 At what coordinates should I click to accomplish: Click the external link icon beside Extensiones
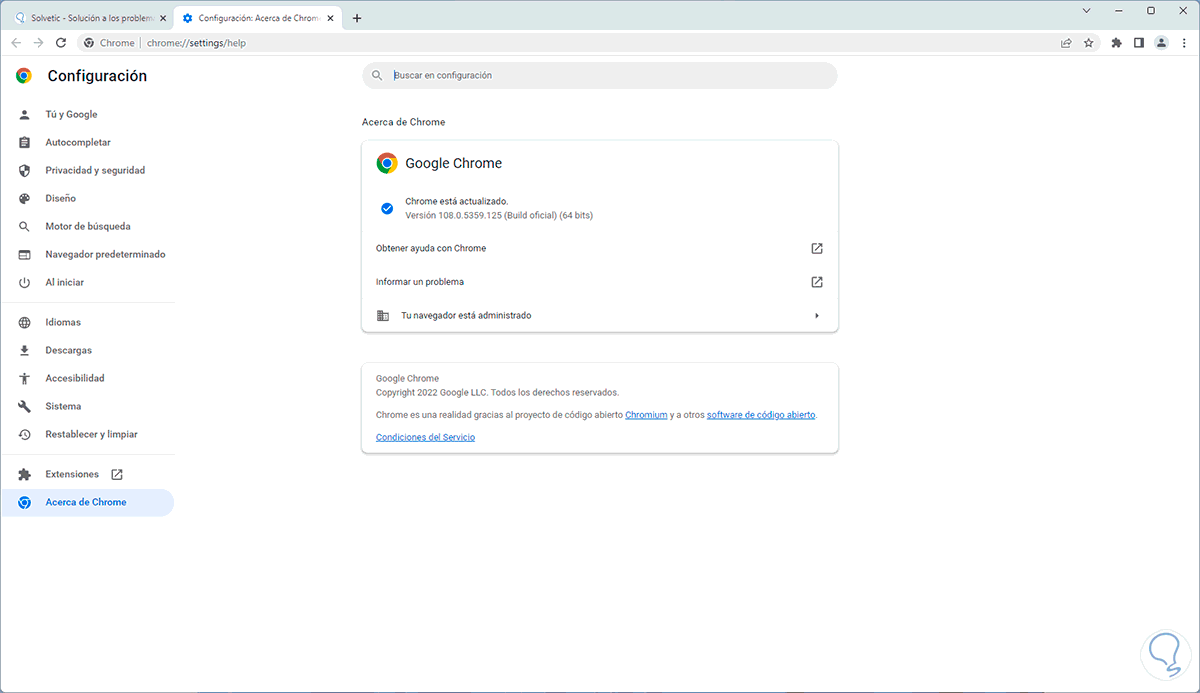click(x=116, y=474)
